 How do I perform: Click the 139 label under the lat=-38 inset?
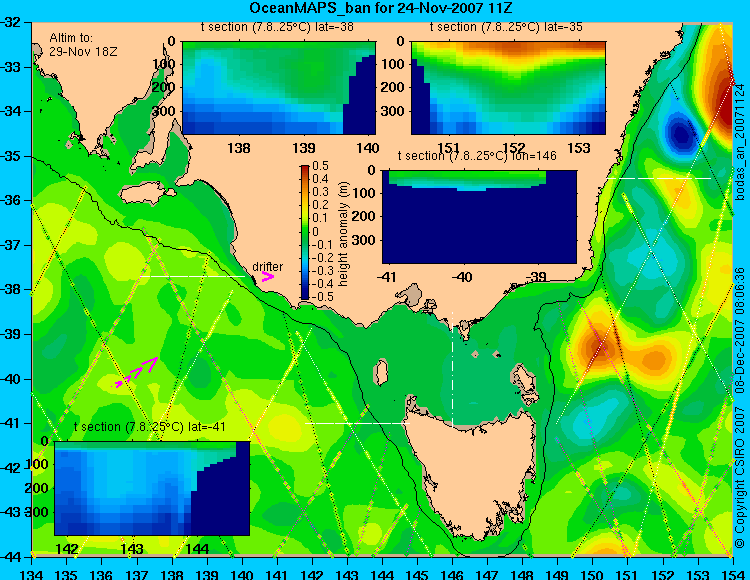coord(304,148)
